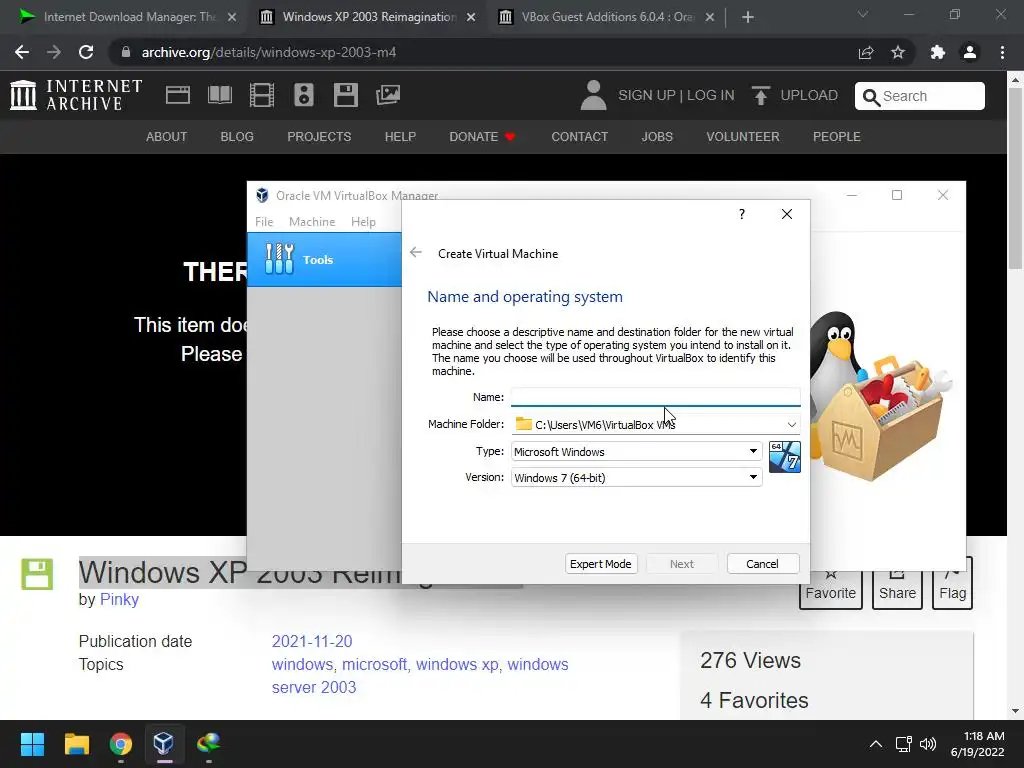Open Google Chrome from the taskbar

[x=120, y=744]
